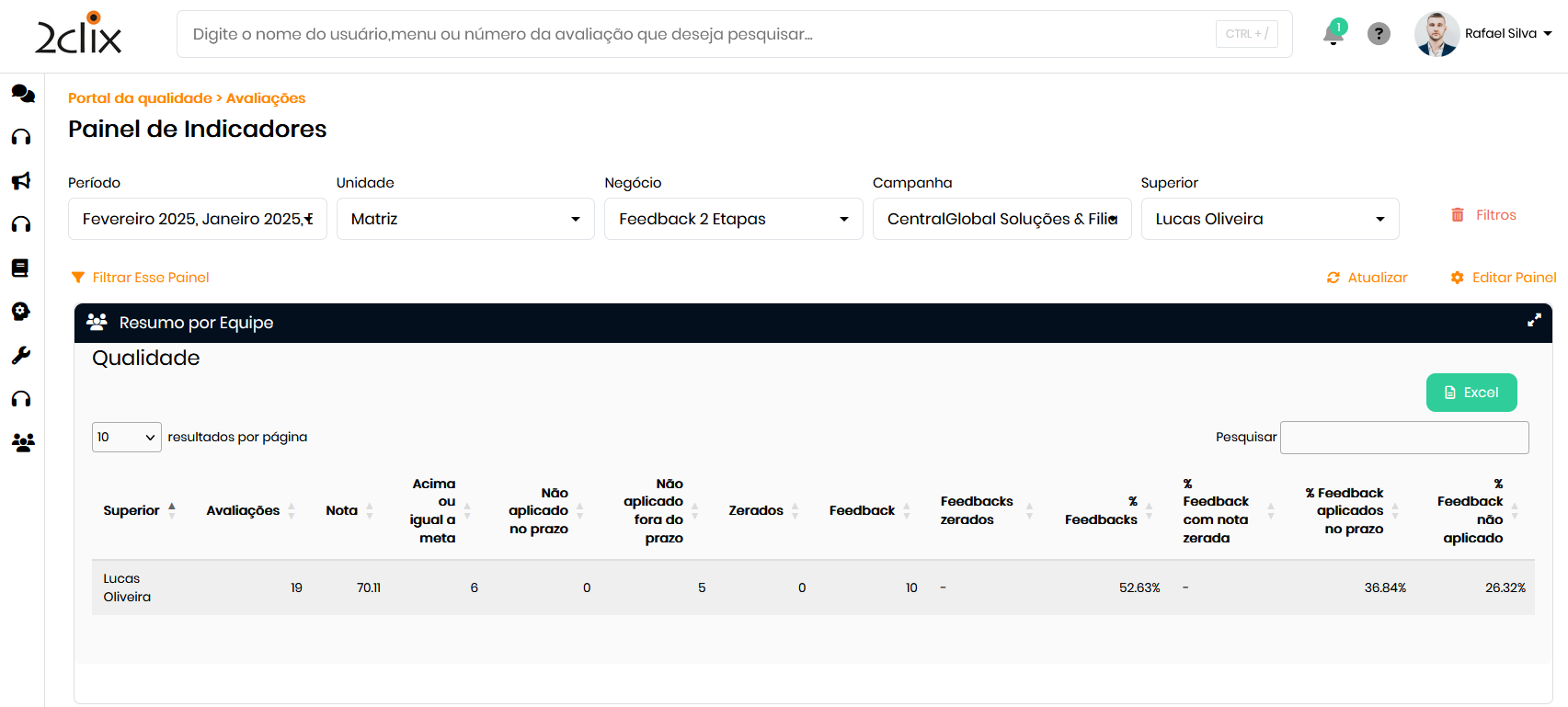
Task: Click the help question mark icon
Action: tap(1378, 34)
